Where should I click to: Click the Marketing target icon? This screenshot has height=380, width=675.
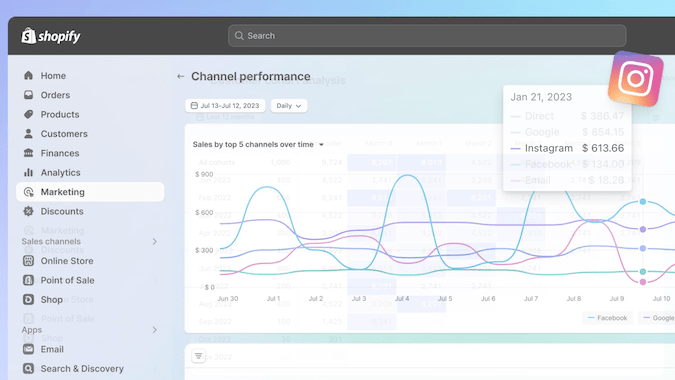28,192
